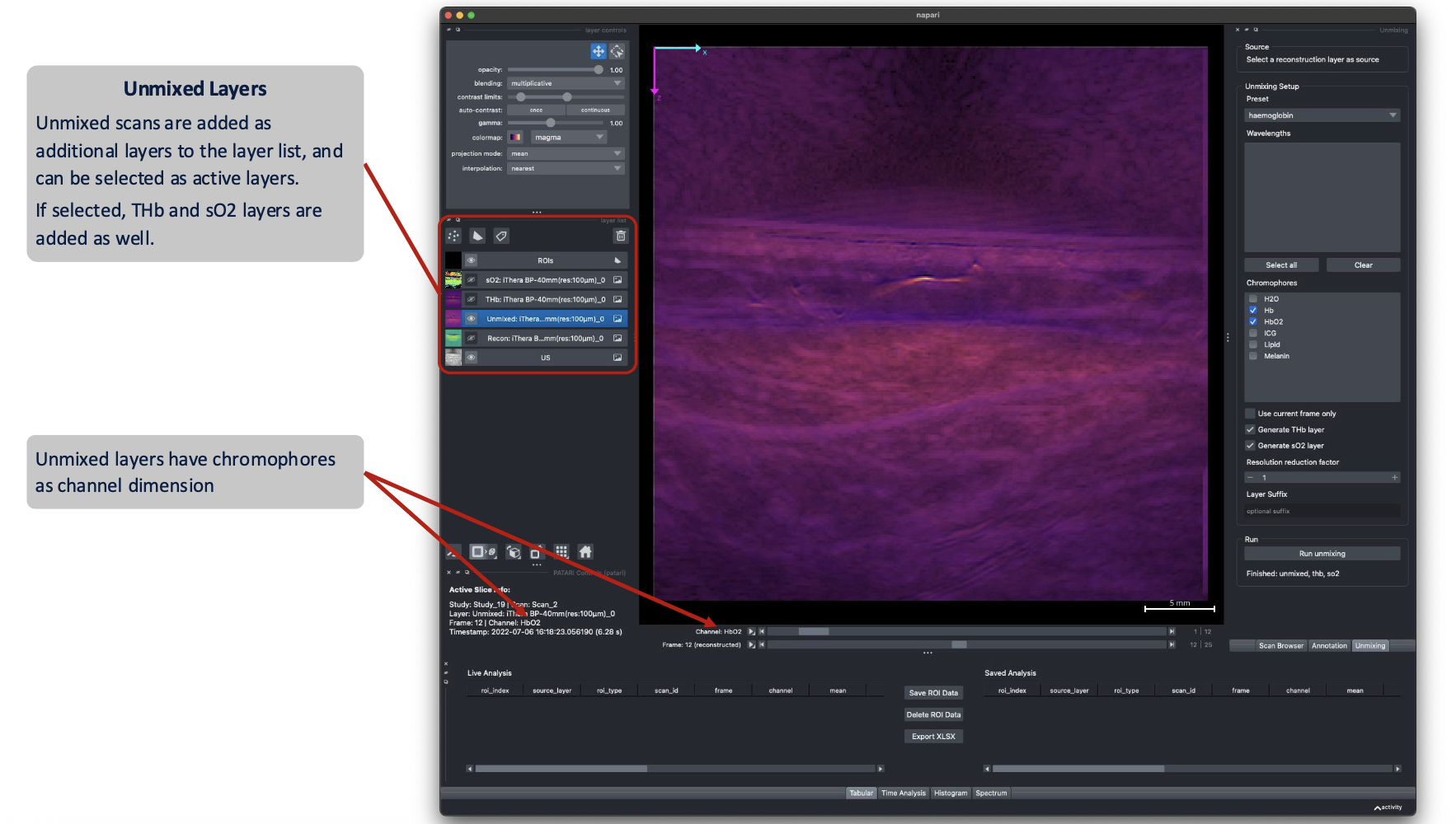The width and height of the screenshot is (1456, 824).
Task: Switch to the Annotation tab
Action: coord(1329,646)
